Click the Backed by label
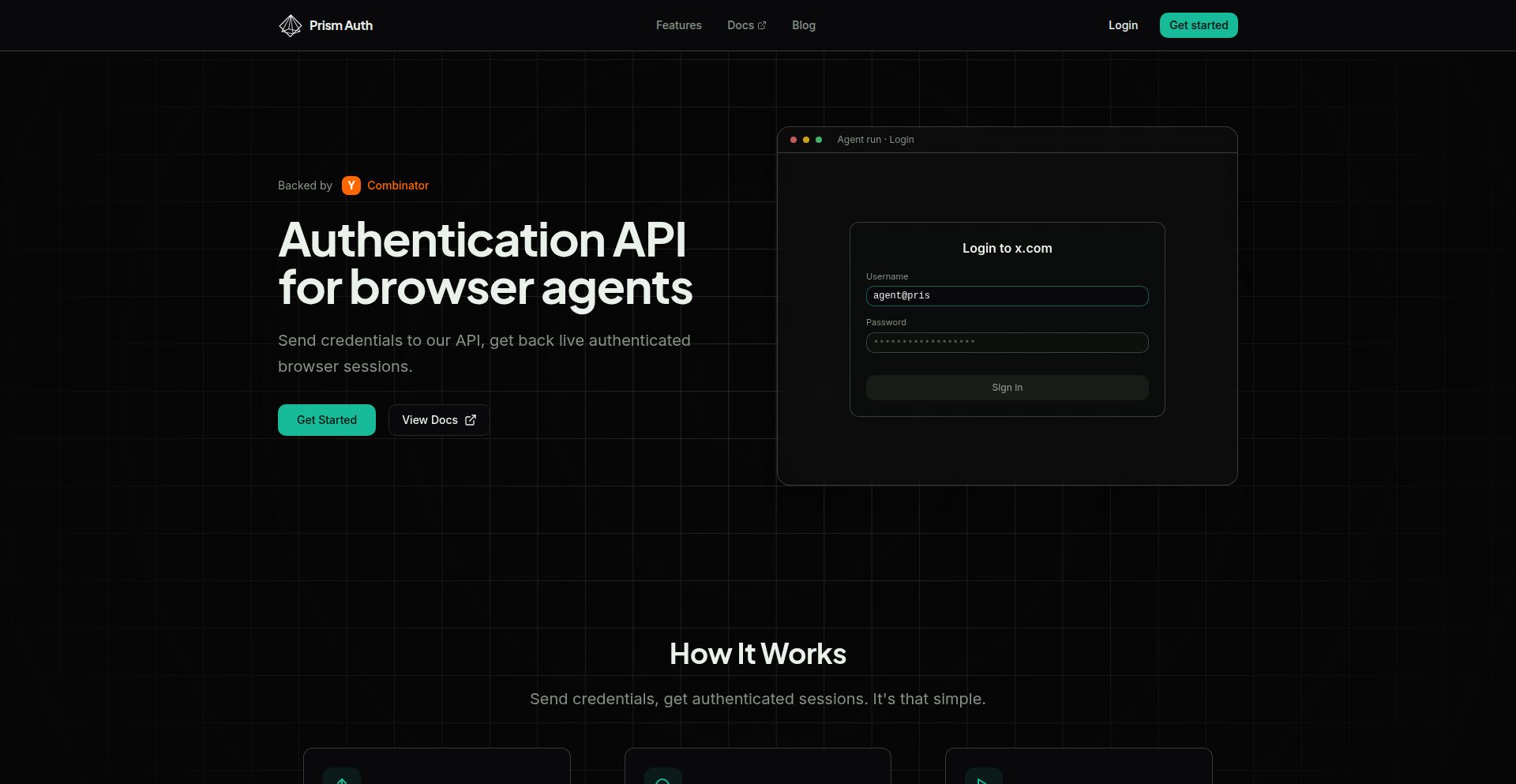Viewport: 1516px width, 784px height. pyautogui.click(x=305, y=186)
